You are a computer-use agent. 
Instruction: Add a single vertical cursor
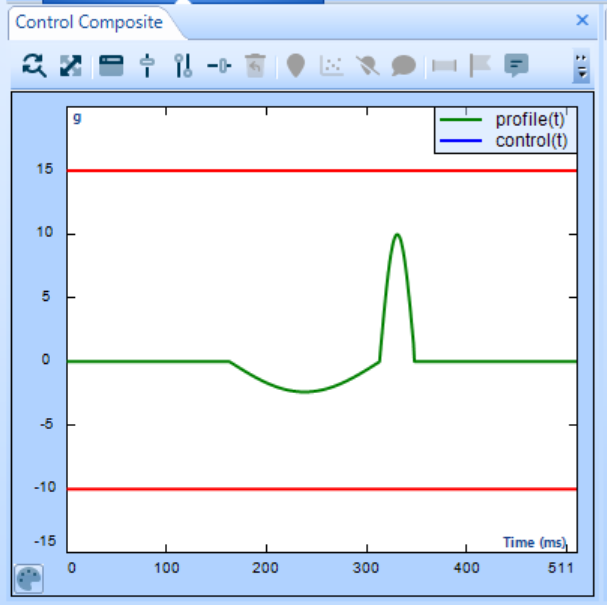(147, 66)
